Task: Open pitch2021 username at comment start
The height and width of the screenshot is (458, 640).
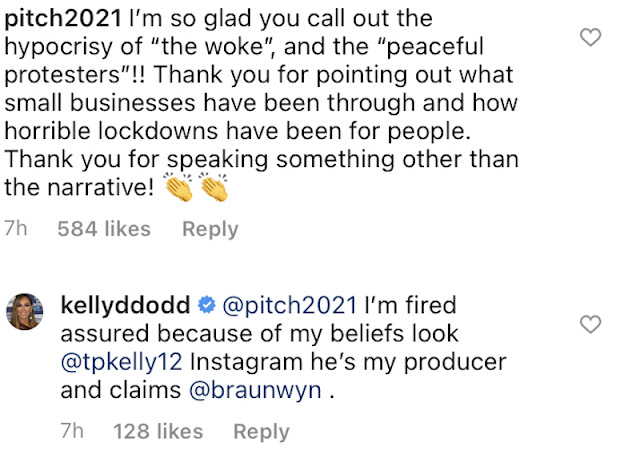Action: (63, 19)
